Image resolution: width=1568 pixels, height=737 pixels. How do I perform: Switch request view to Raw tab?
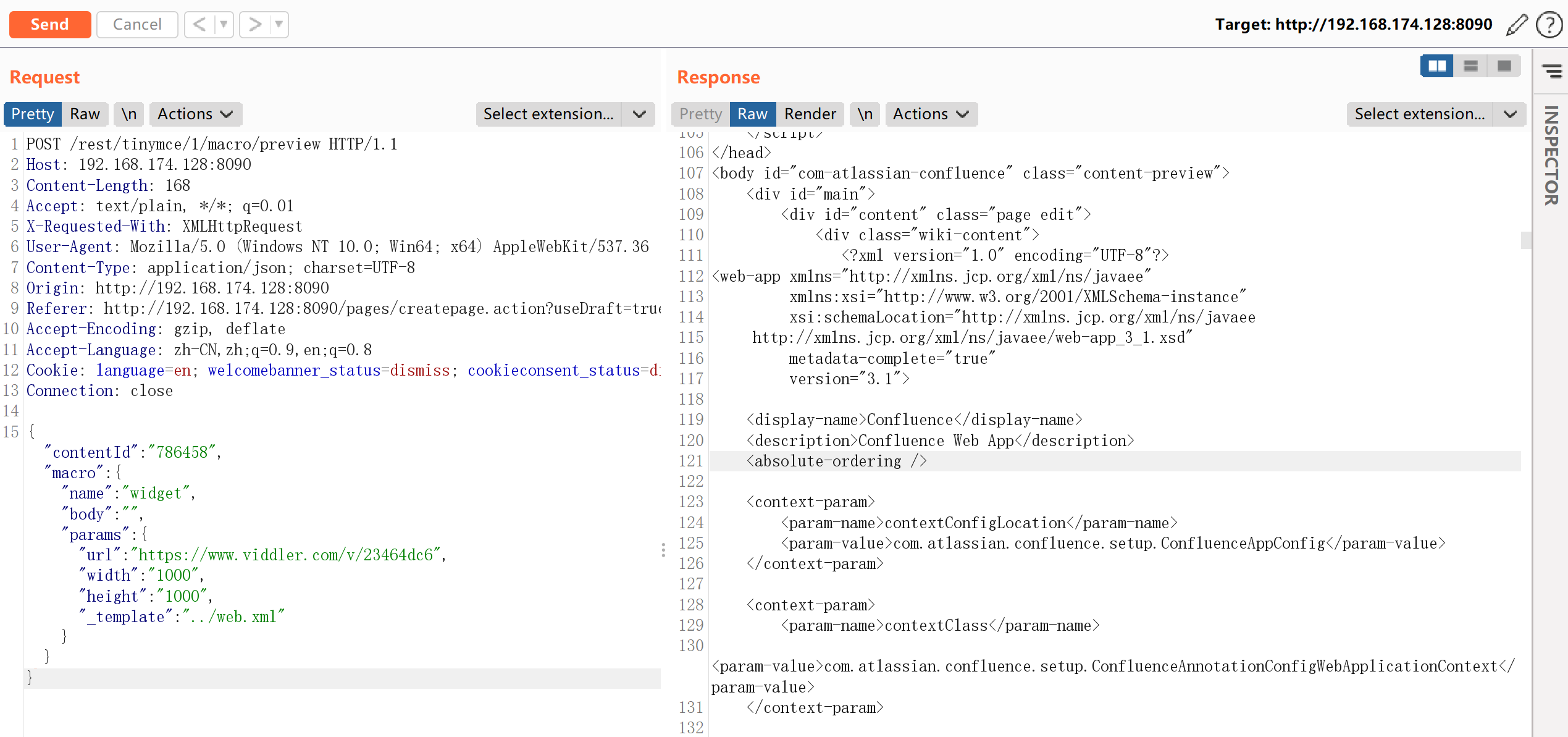point(85,114)
